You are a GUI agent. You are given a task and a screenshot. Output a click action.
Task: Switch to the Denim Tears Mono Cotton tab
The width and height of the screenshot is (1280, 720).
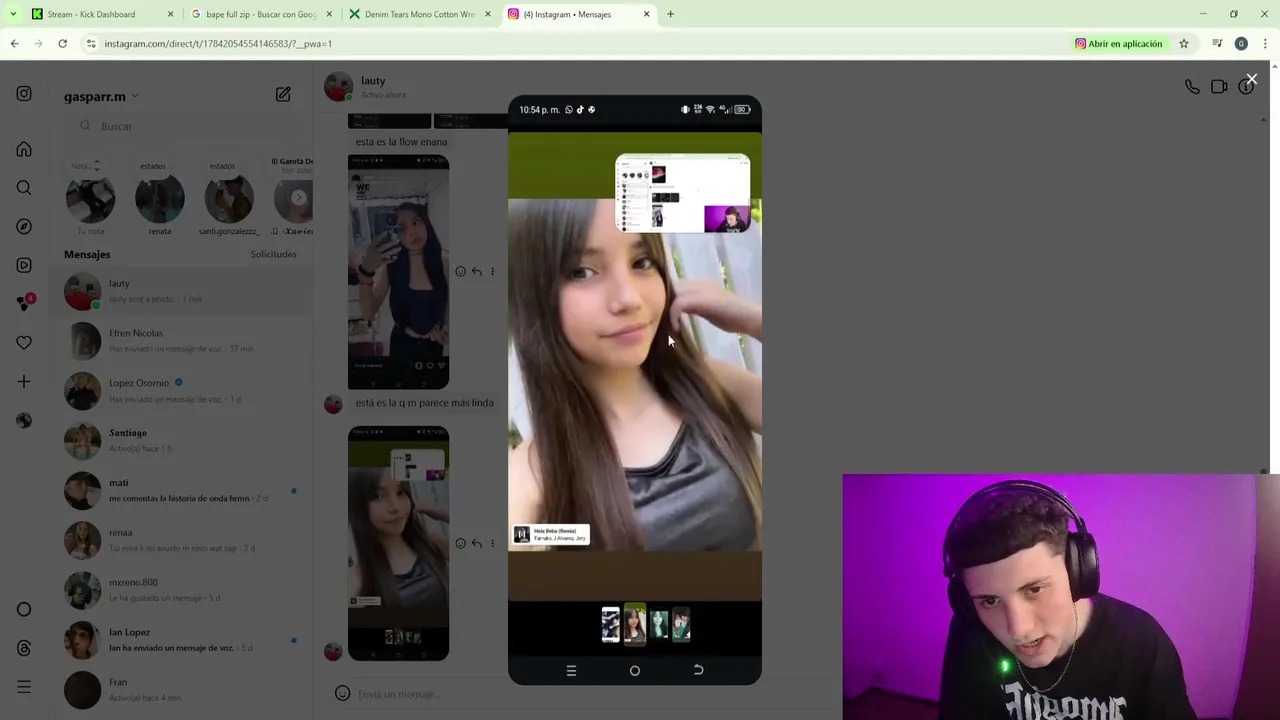(x=420, y=14)
